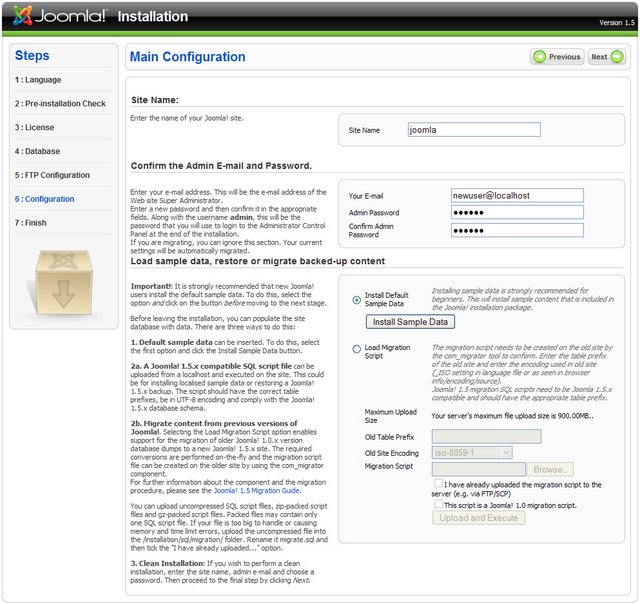Click the Next button

point(607,57)
